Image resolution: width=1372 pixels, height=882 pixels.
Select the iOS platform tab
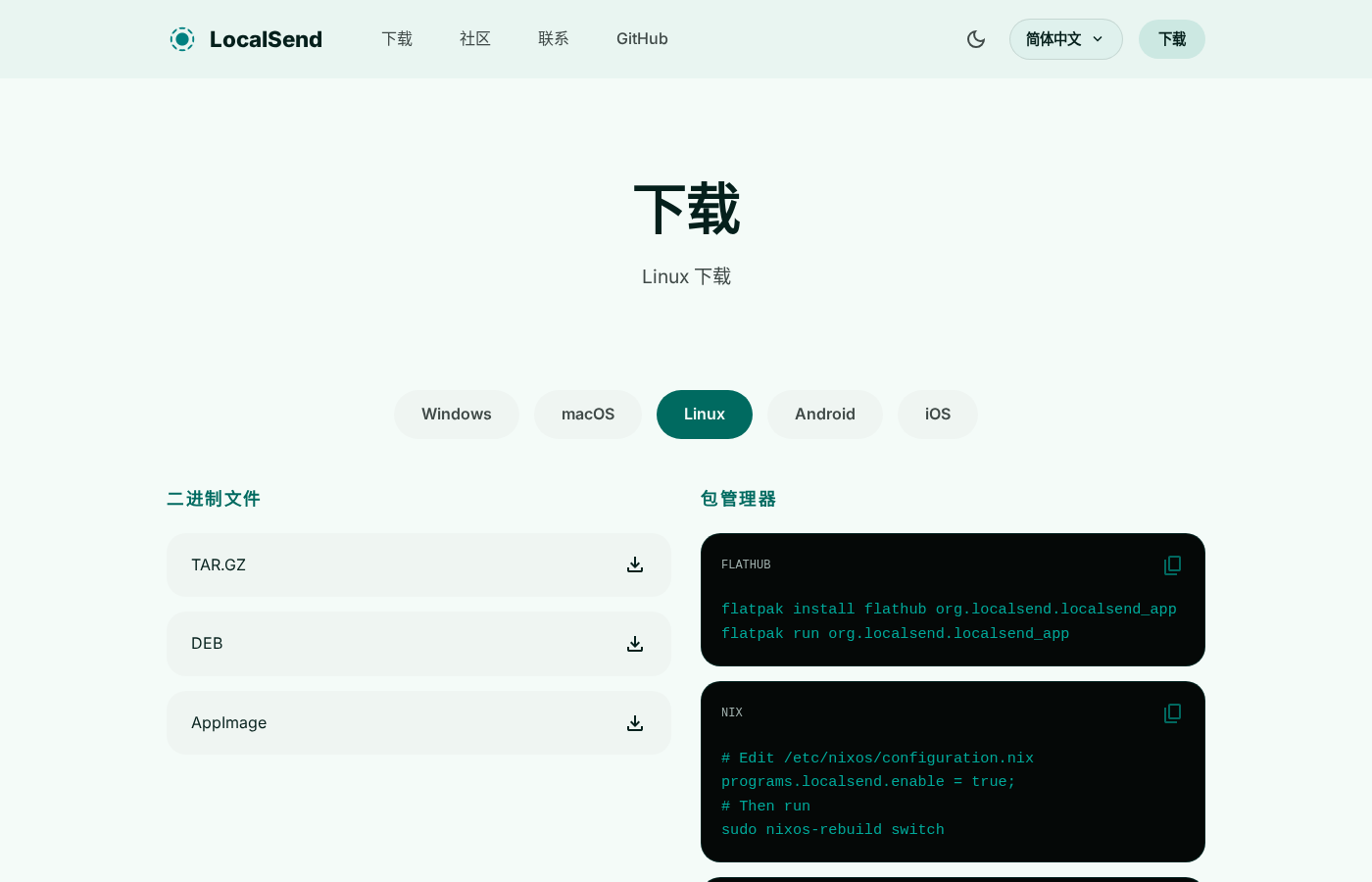coord(938,415)
